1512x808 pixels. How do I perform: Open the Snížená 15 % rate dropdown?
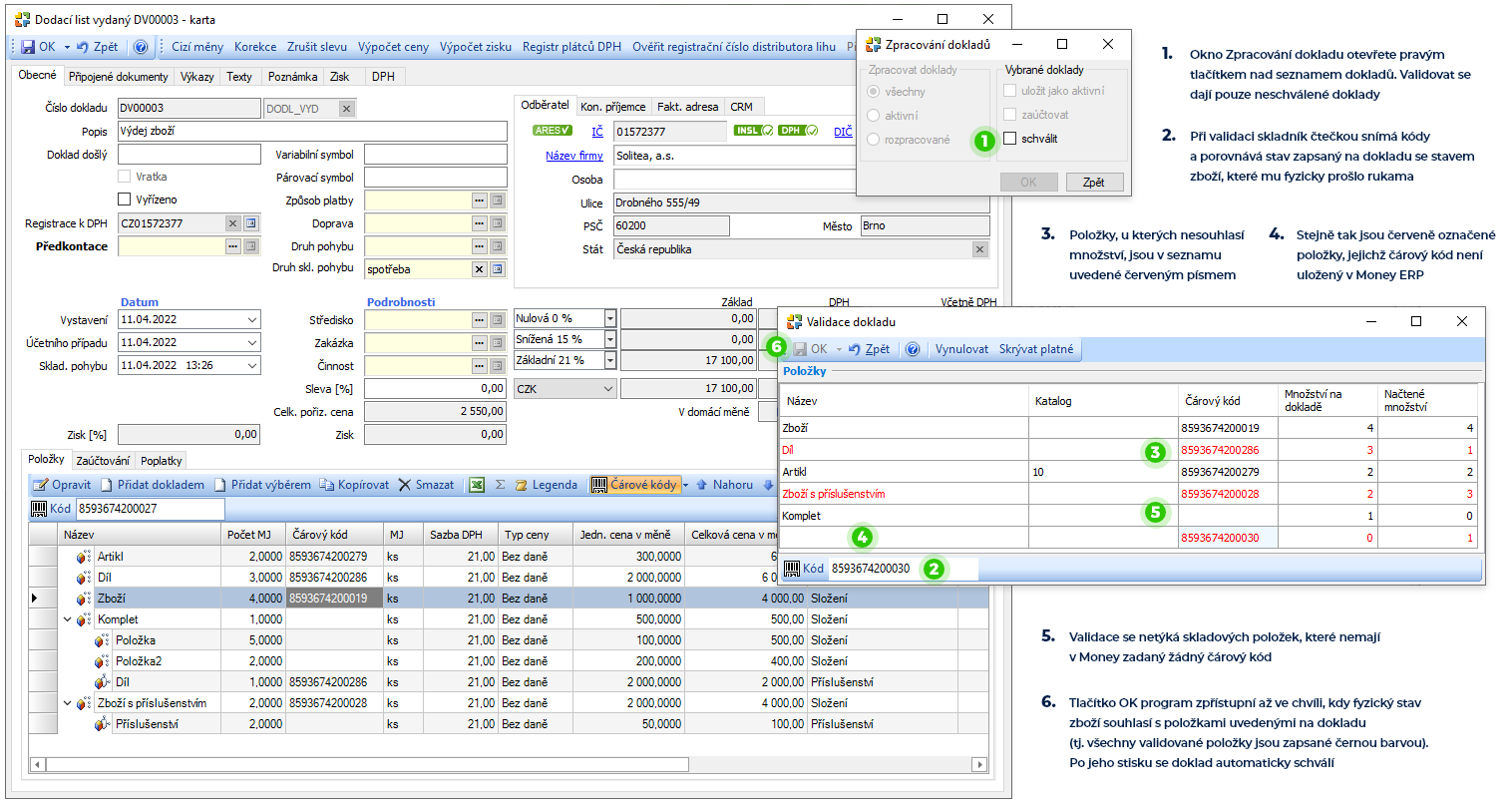[x=610, y=339]
